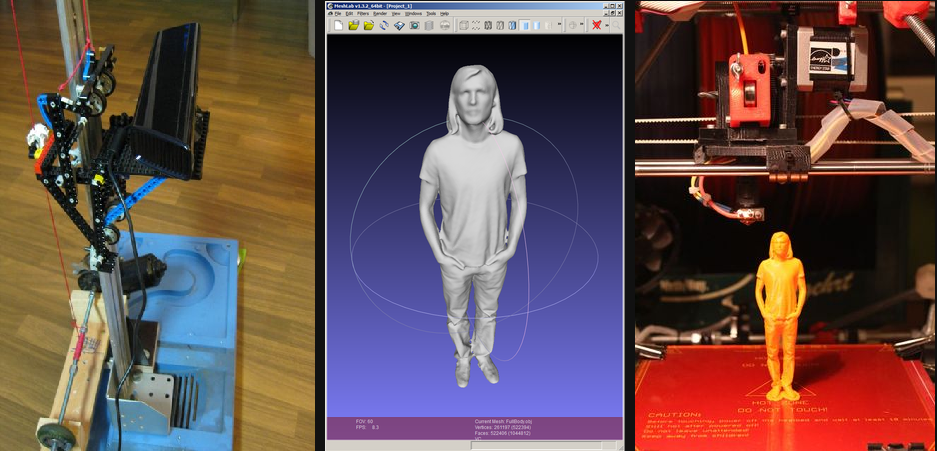
Task: Expand overflow arrow next to red X icon
Action: pyautogui.click(x=607, y=25)
